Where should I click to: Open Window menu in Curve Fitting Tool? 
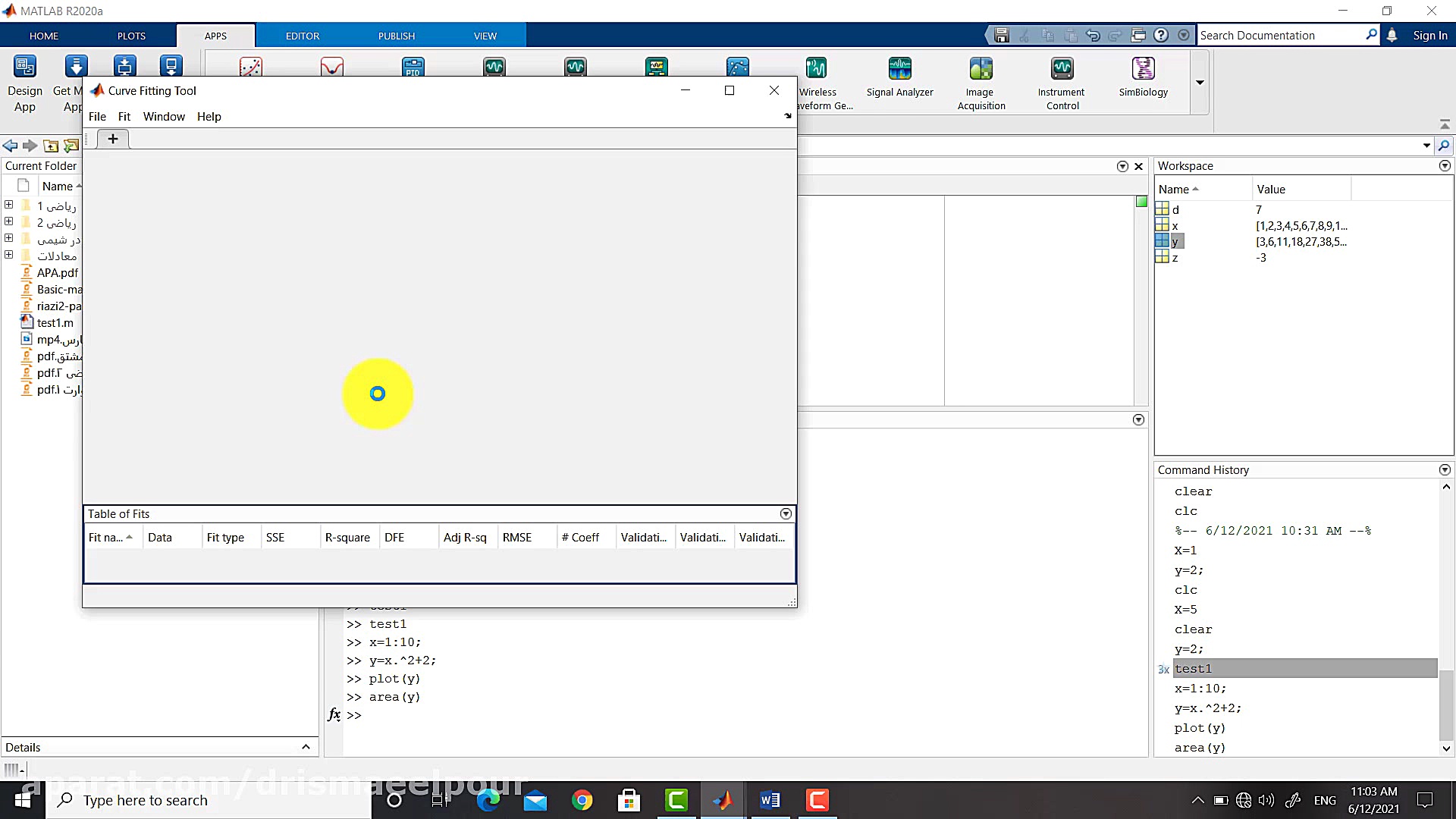click(x=164, y=116)
